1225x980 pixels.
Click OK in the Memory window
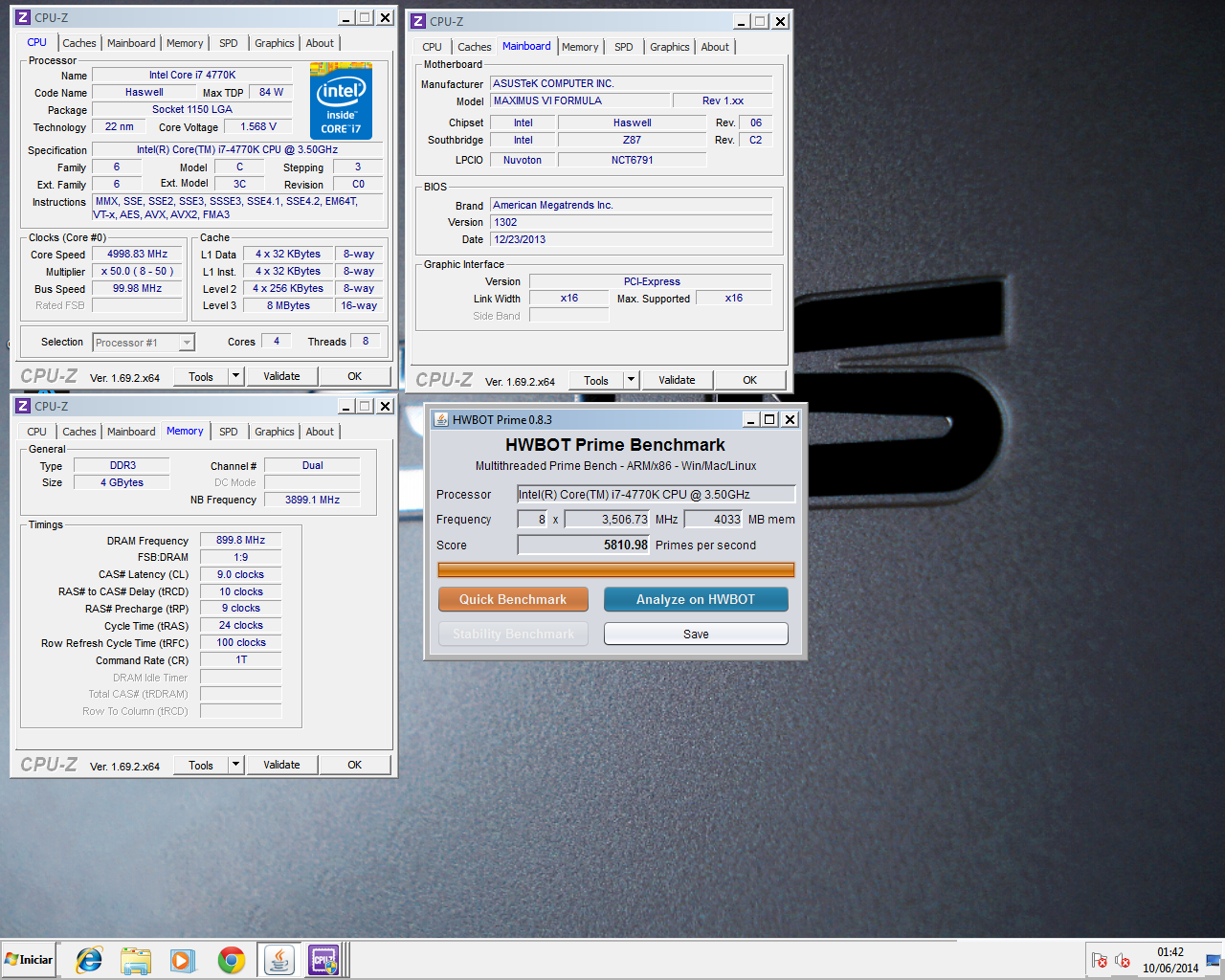[x=354, y=765]
